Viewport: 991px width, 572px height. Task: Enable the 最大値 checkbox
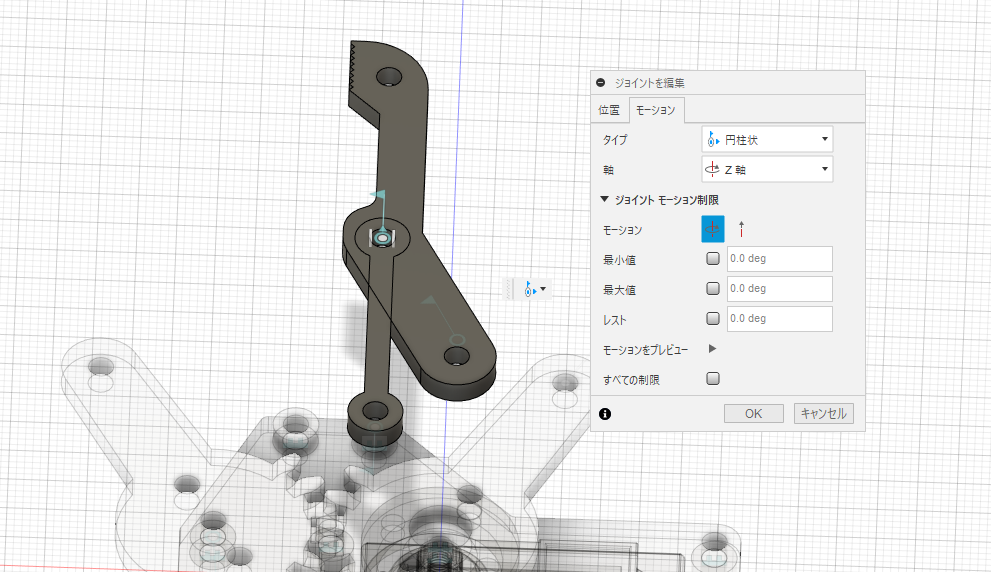pyautogui.click(x=713, y=288)
